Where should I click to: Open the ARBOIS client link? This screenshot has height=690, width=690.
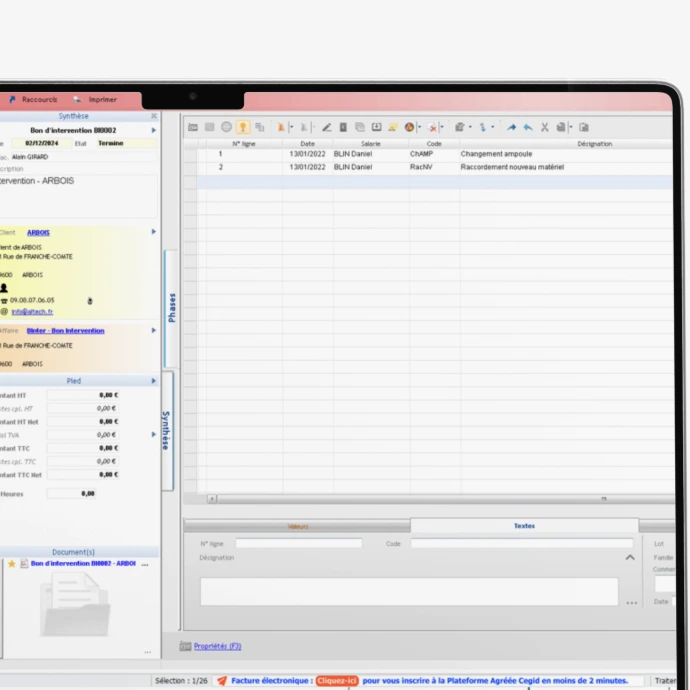coord(38,232)
